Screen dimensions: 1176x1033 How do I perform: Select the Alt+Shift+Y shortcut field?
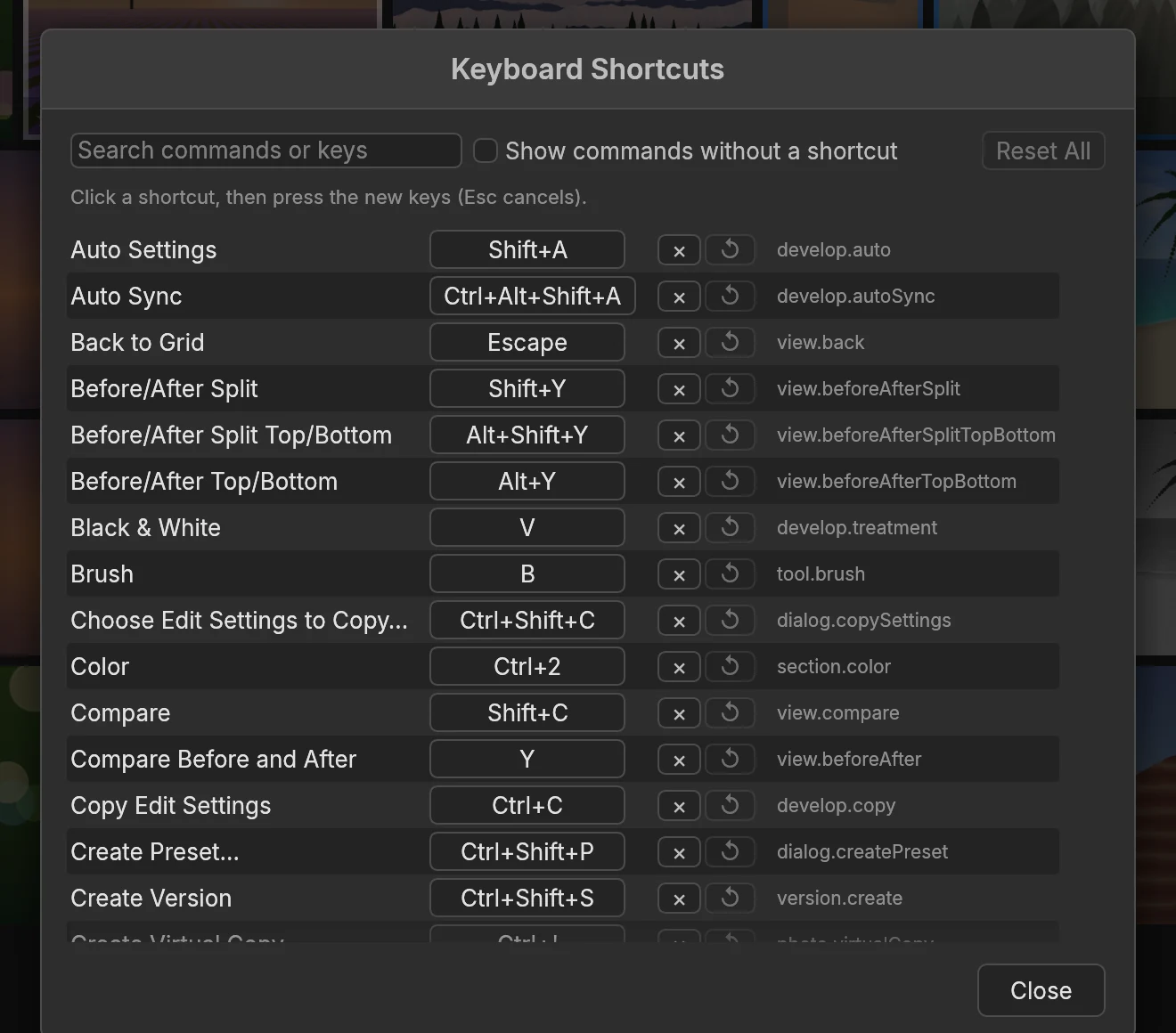tap(527, 435)
